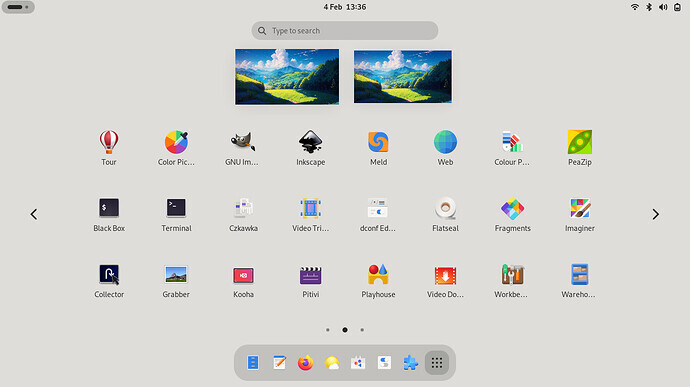Launch the Colour Palette app
This screenshot has width=690, height=387.
(x=512, y=148)
